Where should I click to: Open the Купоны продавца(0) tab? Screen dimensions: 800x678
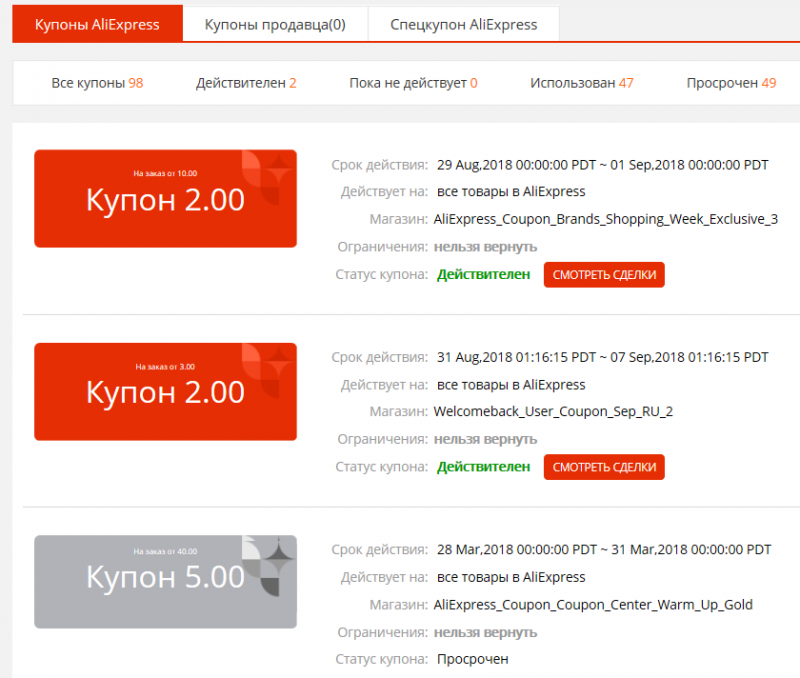pos(275,25)
